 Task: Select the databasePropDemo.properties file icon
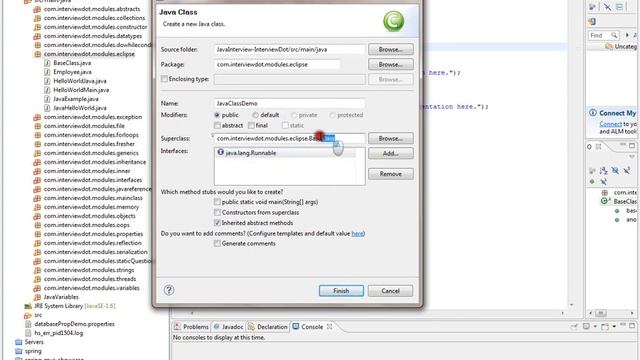(x=28, y=324)
